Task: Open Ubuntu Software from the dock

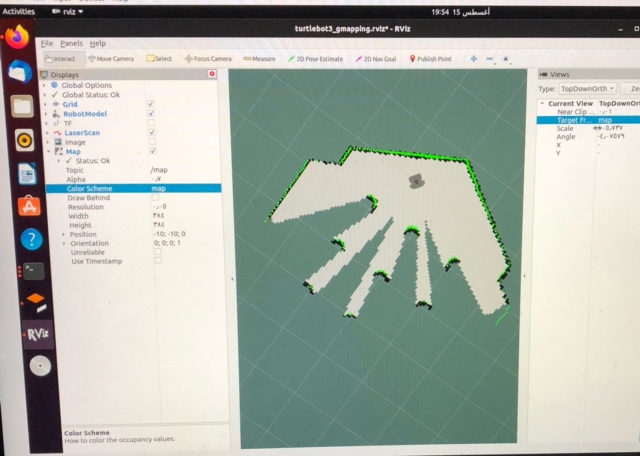Action: tap(29, 206)
